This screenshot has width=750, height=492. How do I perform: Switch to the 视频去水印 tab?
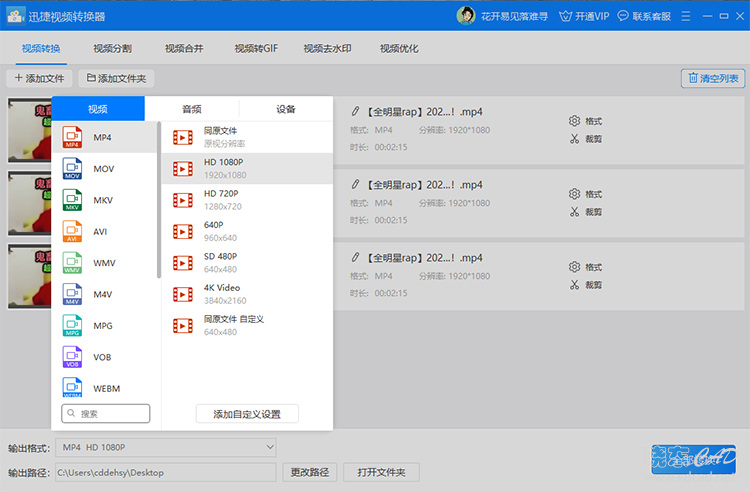tap(327, 48)
